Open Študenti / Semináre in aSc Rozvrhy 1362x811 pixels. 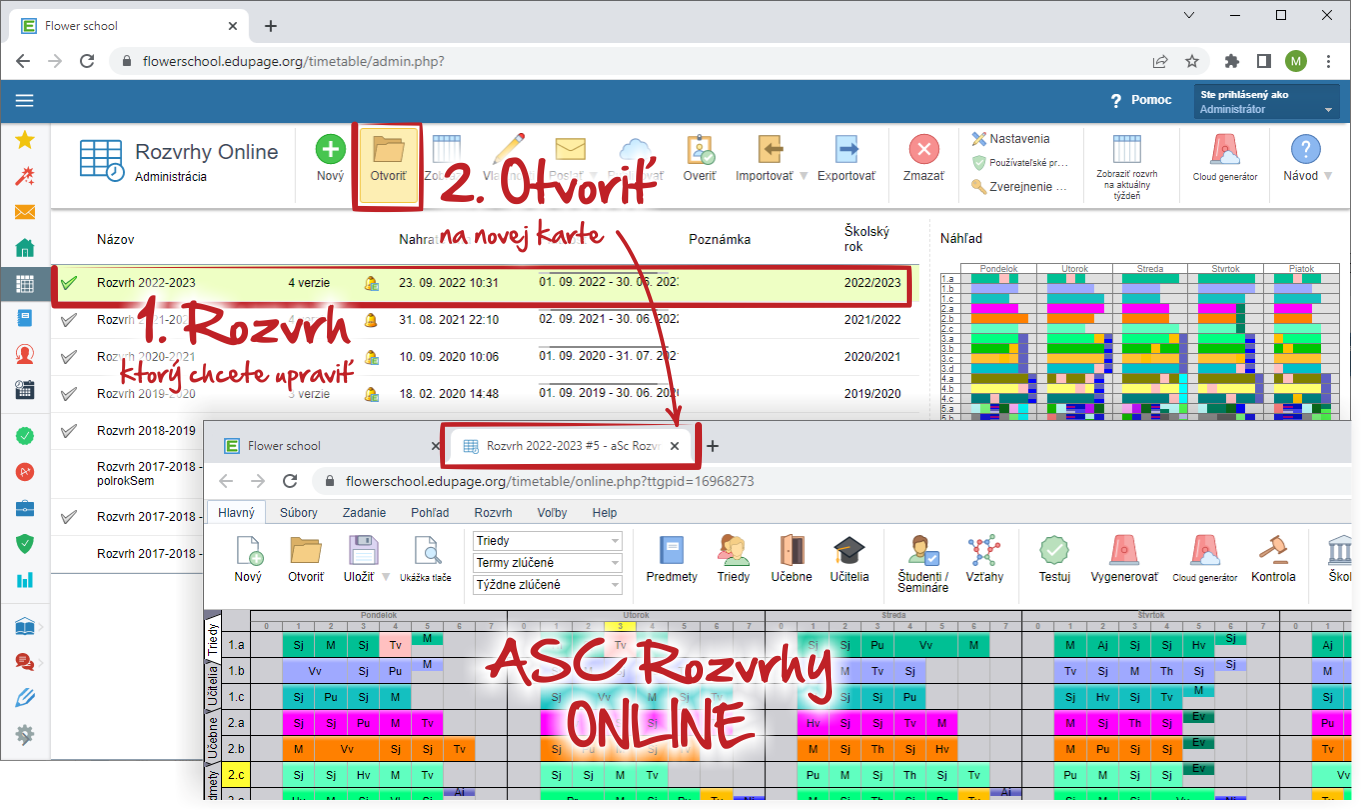tap(923, 563)
